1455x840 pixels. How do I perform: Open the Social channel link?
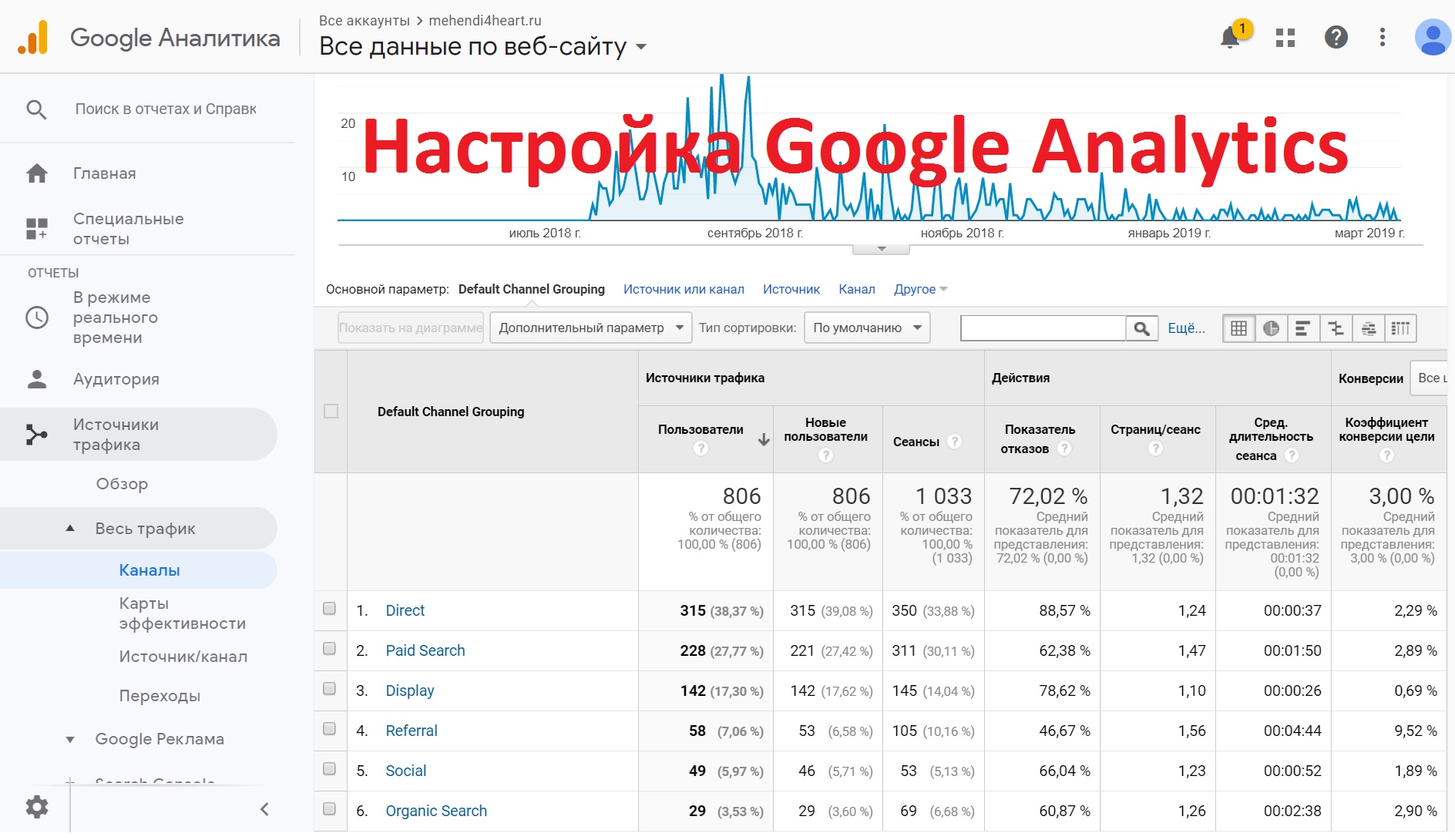click(x=406, y=771)
